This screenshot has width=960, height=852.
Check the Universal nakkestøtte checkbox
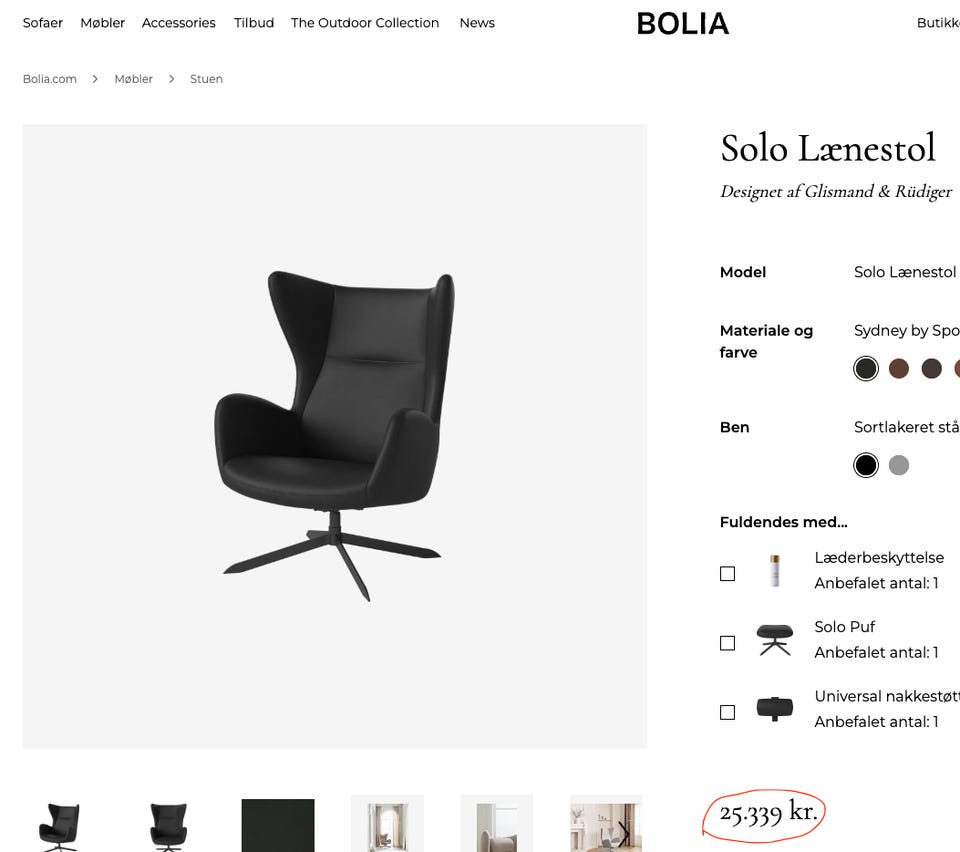coord(727,711)
